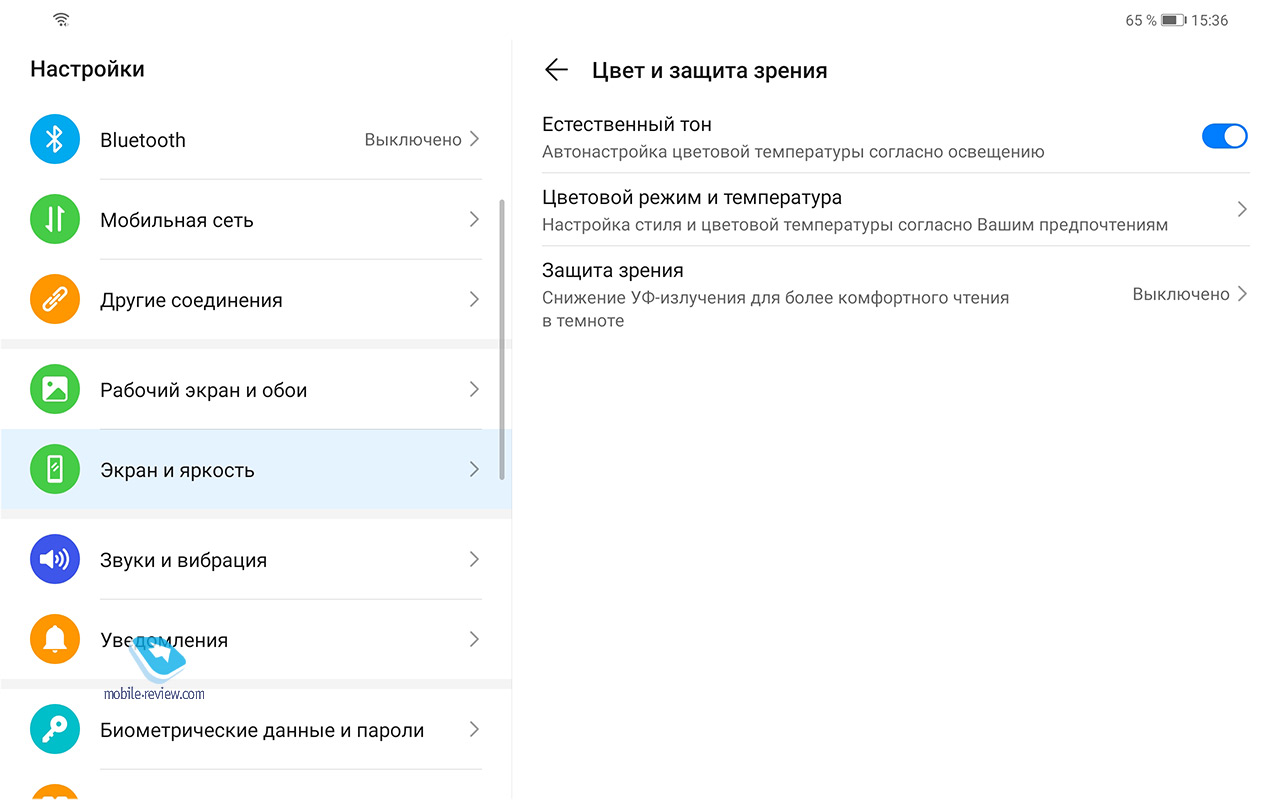
Task: Expand Уведомления row chevron
Action: 474,639
